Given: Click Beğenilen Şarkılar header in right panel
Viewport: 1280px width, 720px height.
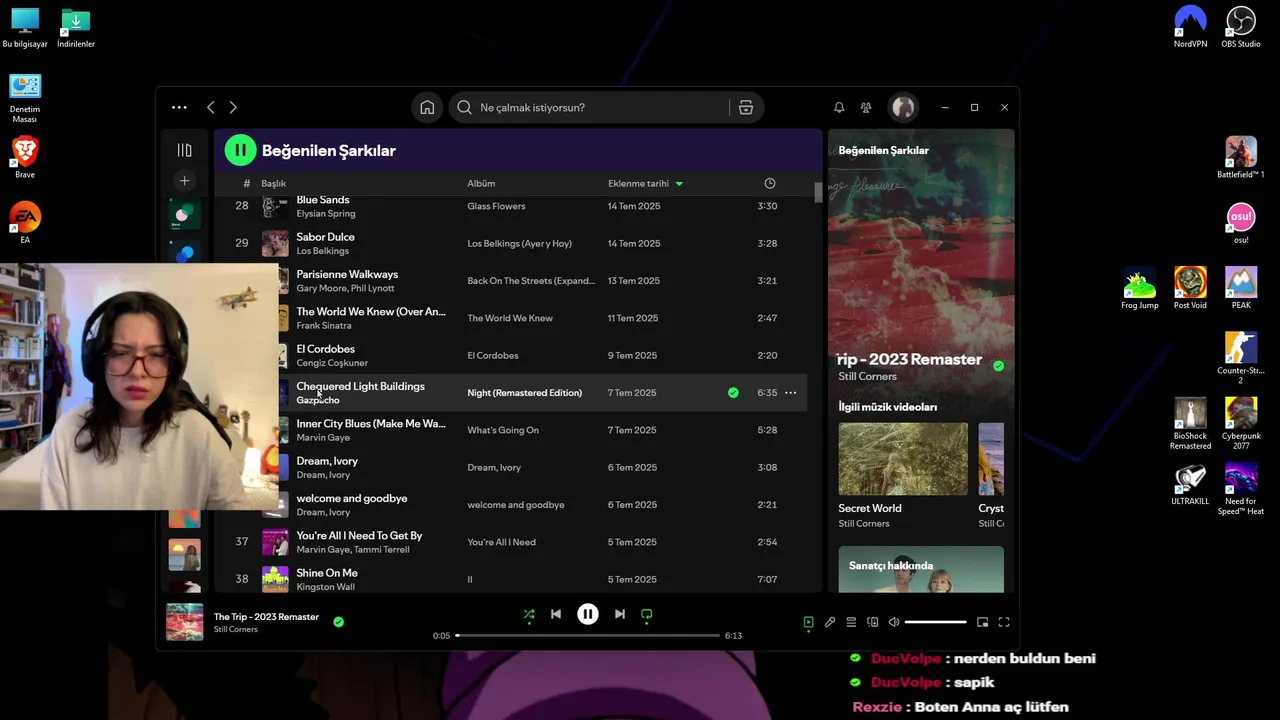Looking at the screenshot, I should pos(883,150).
